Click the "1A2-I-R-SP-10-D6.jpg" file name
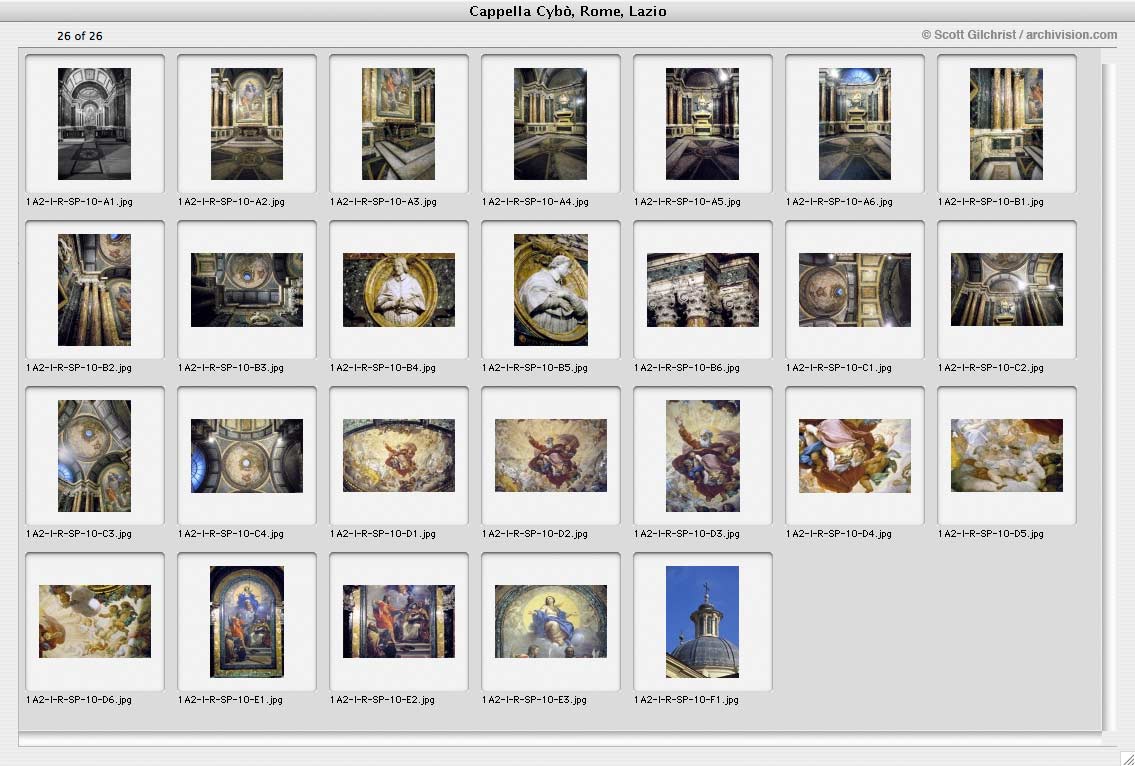The width and height of the screenshot is (1135, 766). click(79, 699)
